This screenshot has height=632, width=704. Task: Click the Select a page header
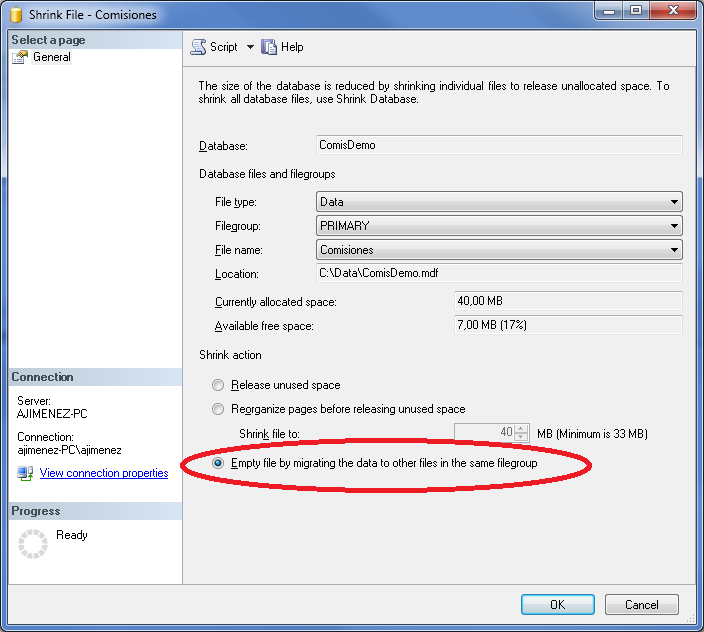[x=95, y=40]
